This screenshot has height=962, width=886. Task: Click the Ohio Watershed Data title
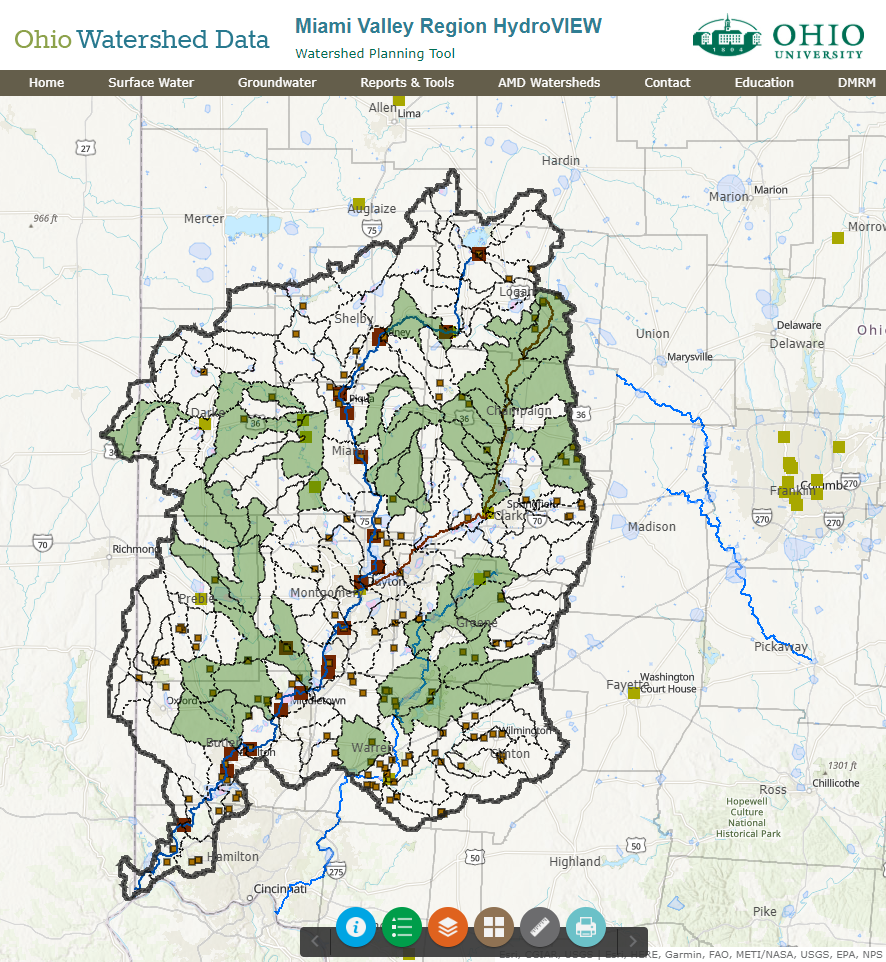pos(142,40)
